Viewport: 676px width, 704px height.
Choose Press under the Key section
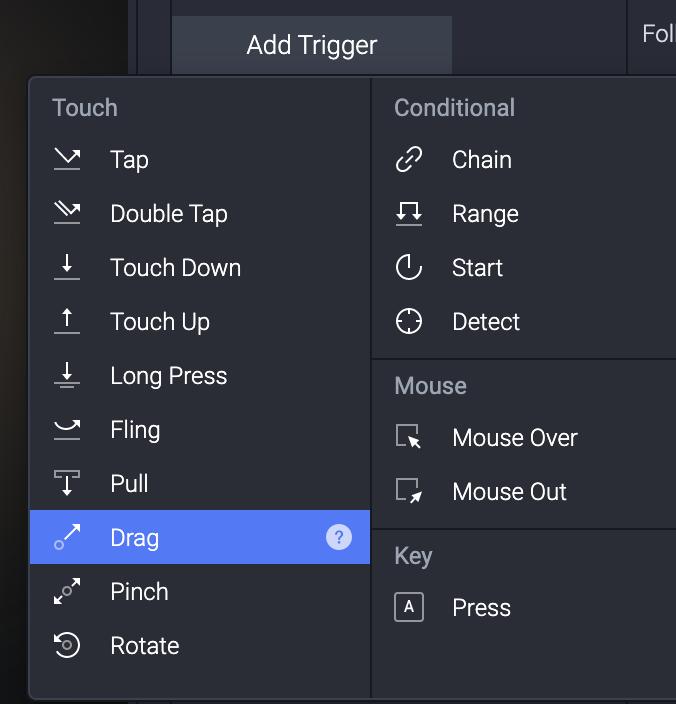[481, 608]
